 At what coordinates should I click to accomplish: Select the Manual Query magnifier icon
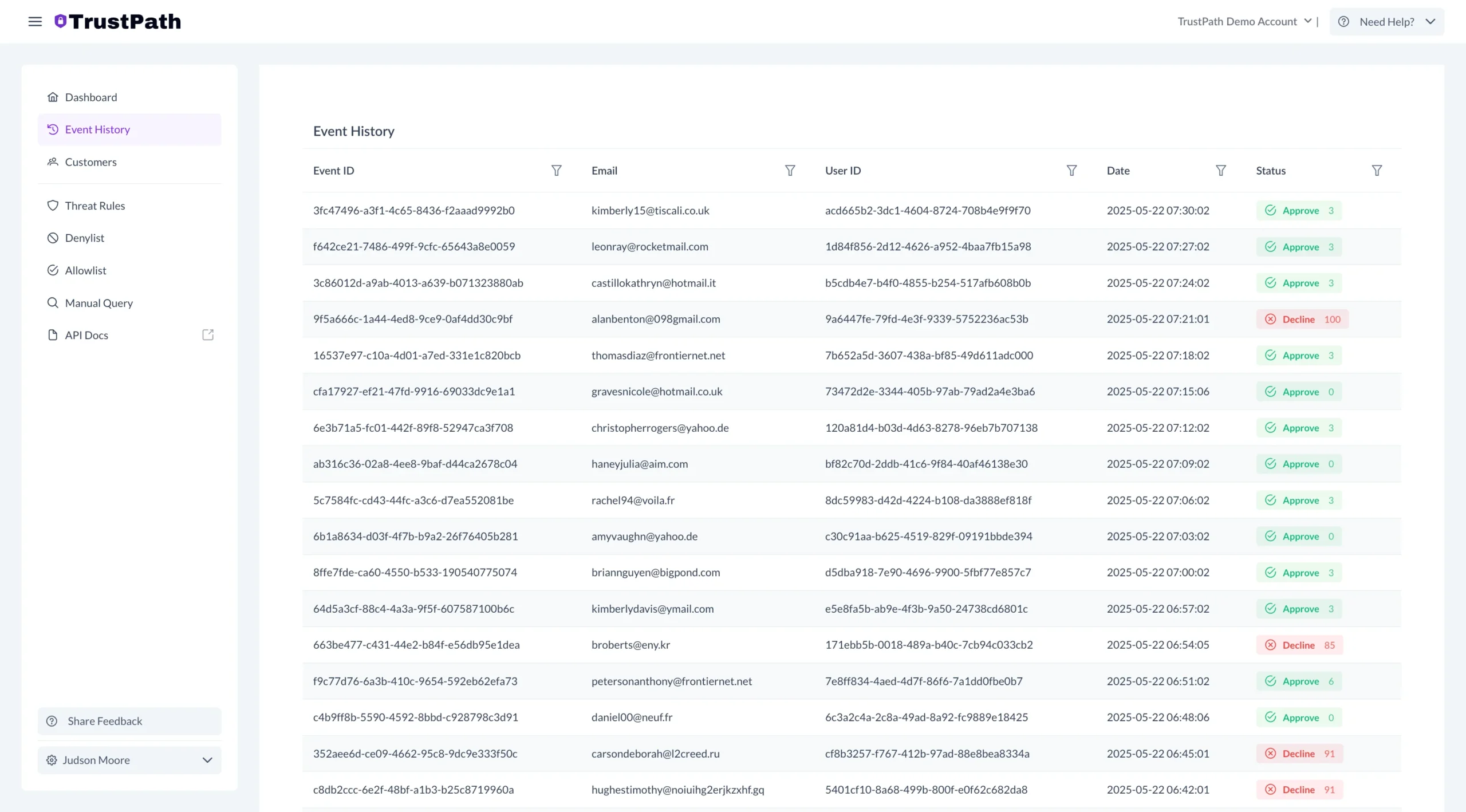point(53,302)
